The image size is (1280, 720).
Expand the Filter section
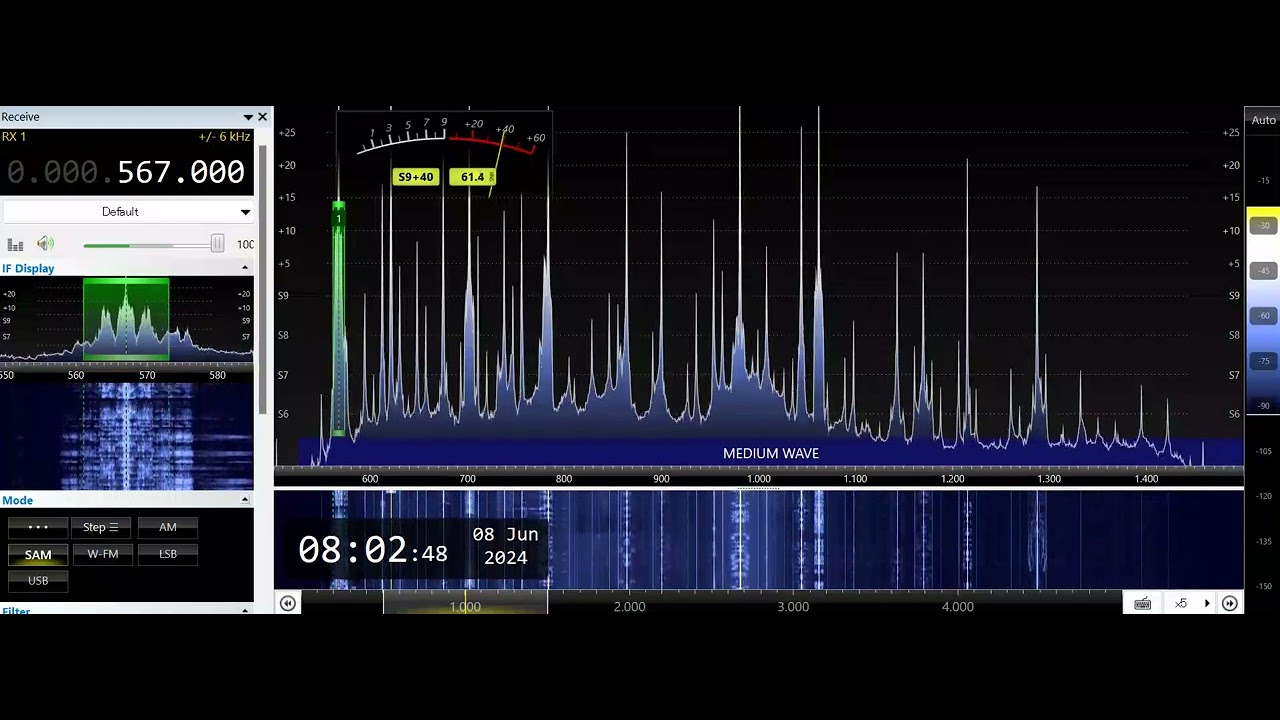tap(245, 610)
